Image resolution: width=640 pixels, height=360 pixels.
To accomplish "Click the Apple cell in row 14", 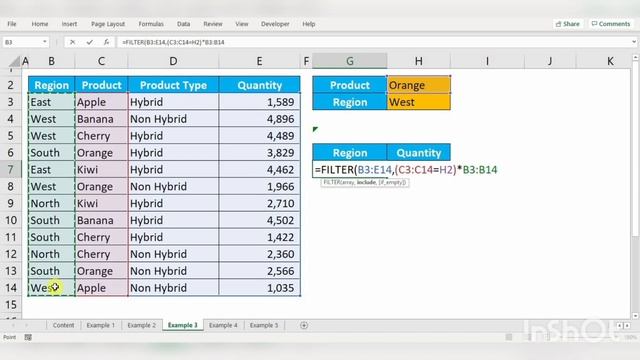I will tap(101, 288).
